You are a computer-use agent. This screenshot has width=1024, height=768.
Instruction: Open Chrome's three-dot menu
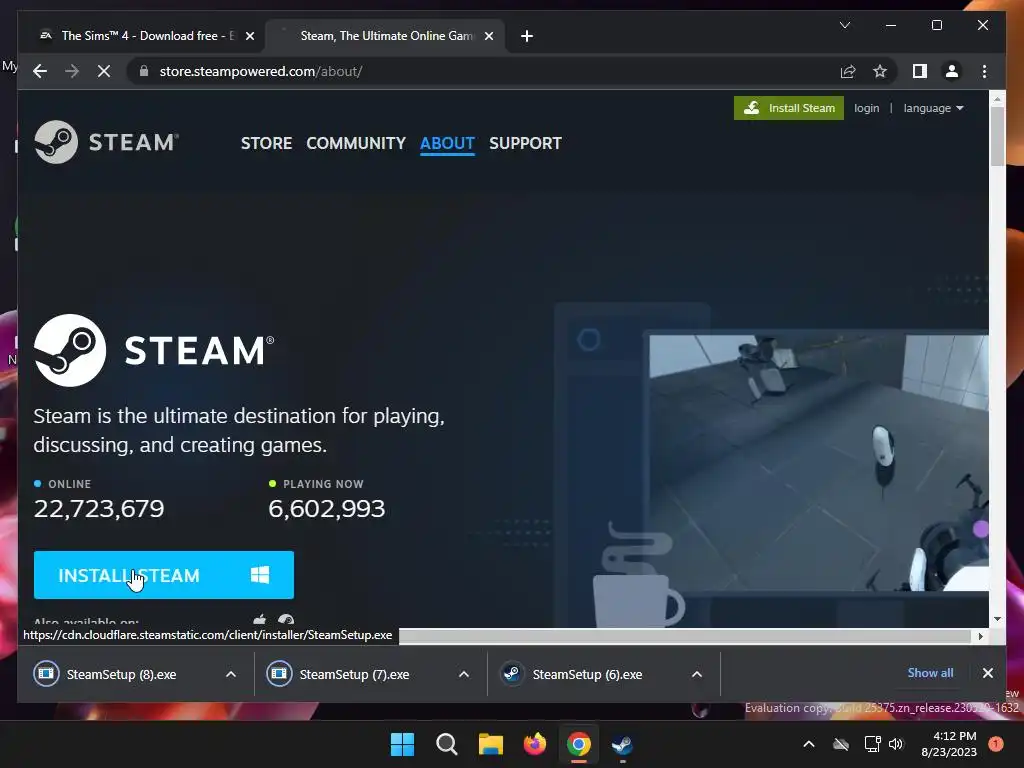tap(984, 71)
